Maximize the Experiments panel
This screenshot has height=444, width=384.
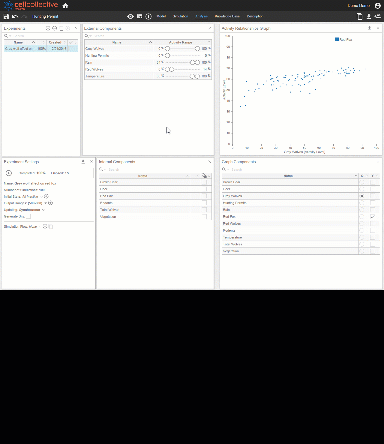tap(76, 28)
